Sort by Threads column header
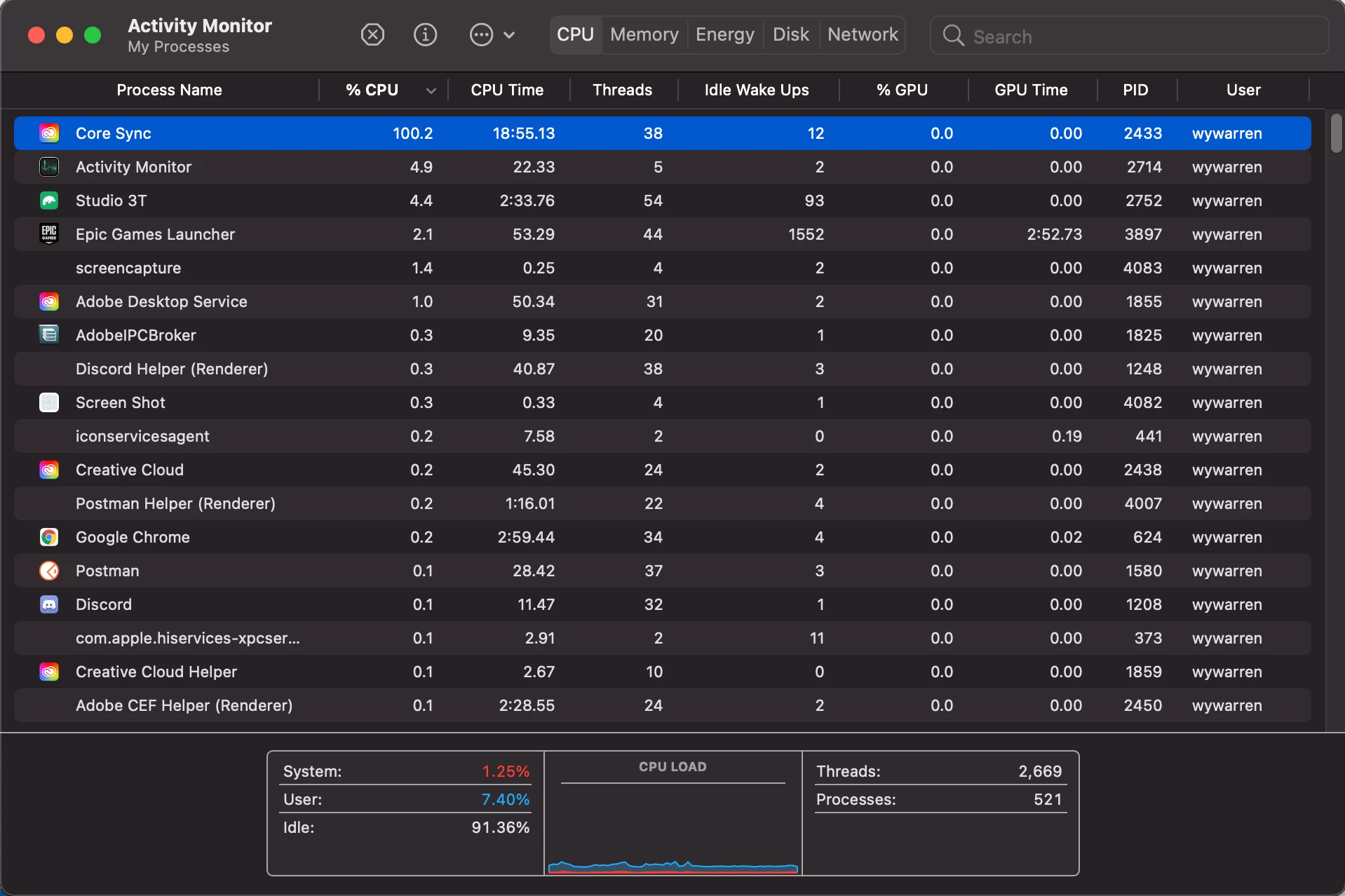 pyautogui.click(x=622, y=90)
